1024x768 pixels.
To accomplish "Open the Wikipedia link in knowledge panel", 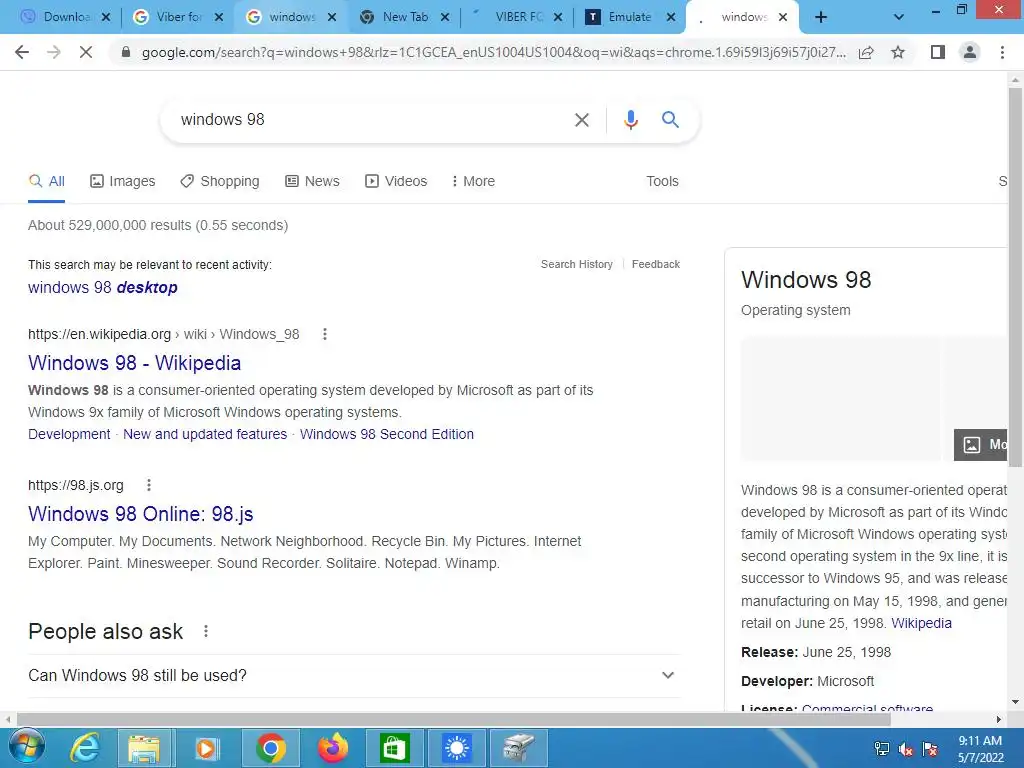I will coord(921,623).
